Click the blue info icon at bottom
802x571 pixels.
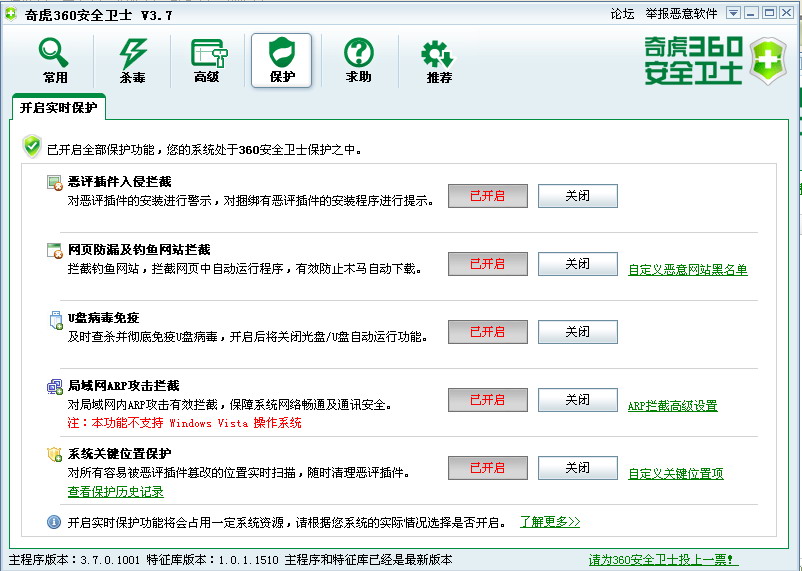54,522
